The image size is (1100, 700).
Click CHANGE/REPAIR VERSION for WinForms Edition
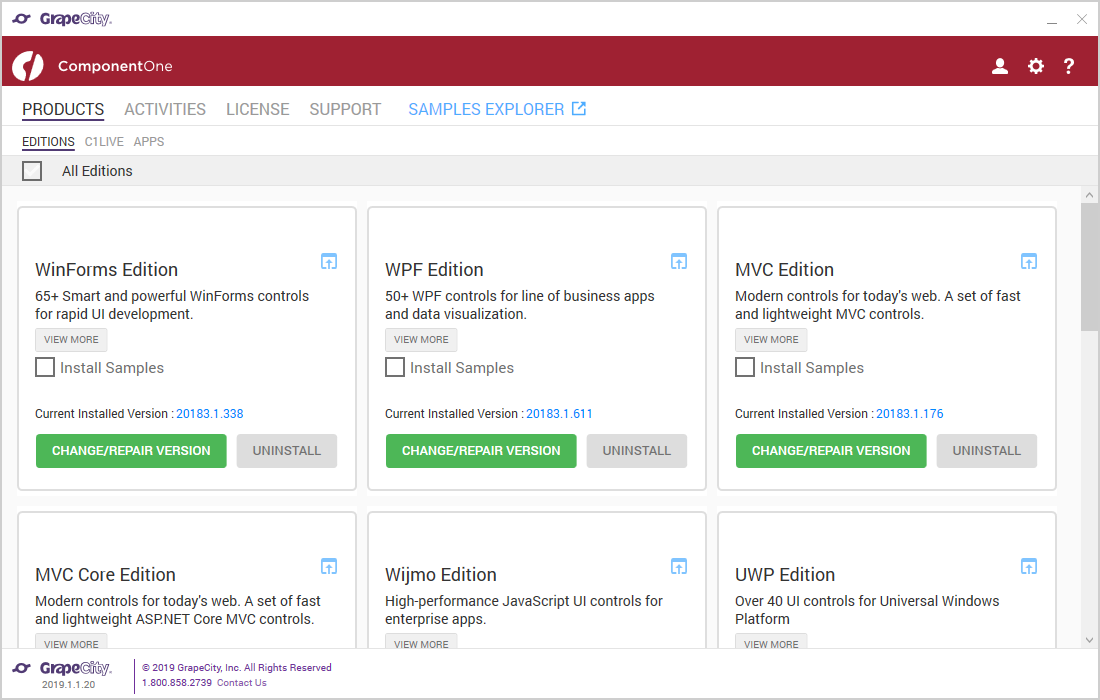point(131,451)
